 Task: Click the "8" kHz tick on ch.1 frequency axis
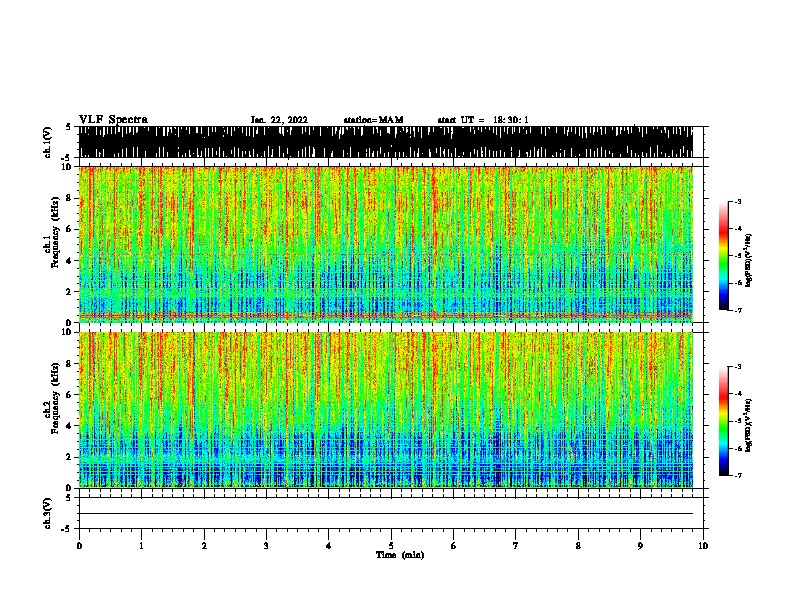(69, 198)
